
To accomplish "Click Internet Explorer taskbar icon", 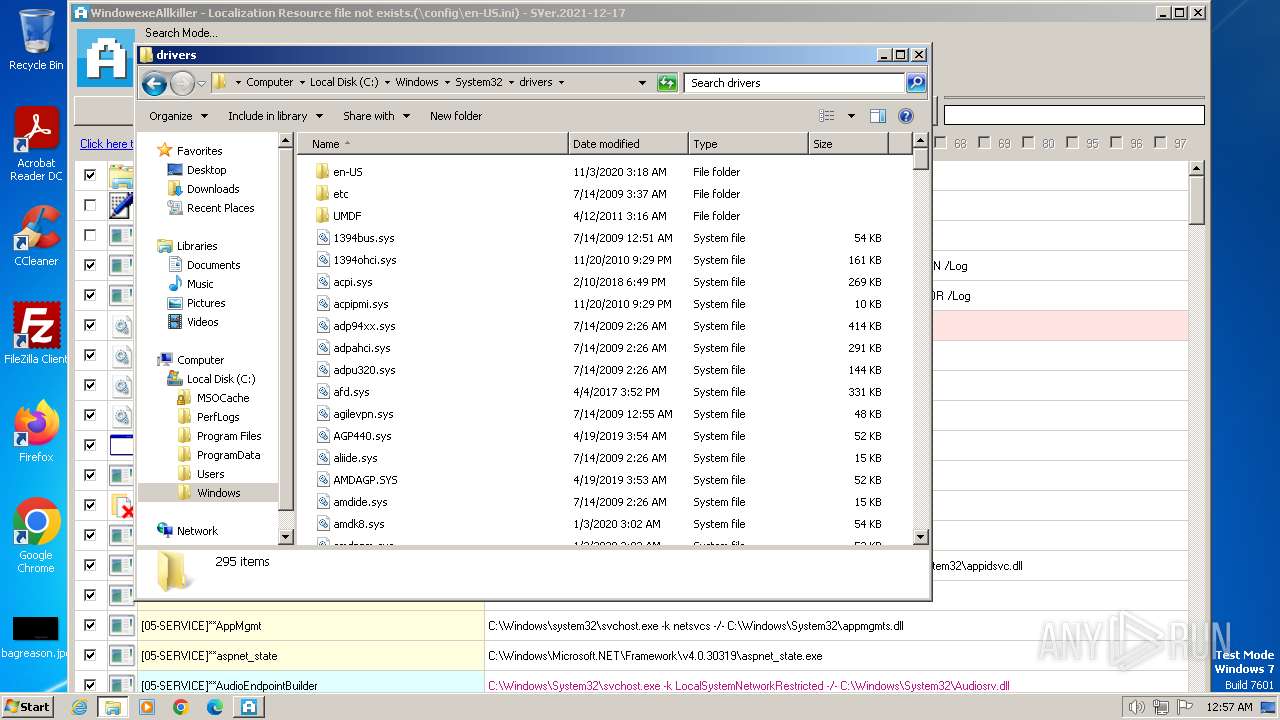I will tap(79, 707).
